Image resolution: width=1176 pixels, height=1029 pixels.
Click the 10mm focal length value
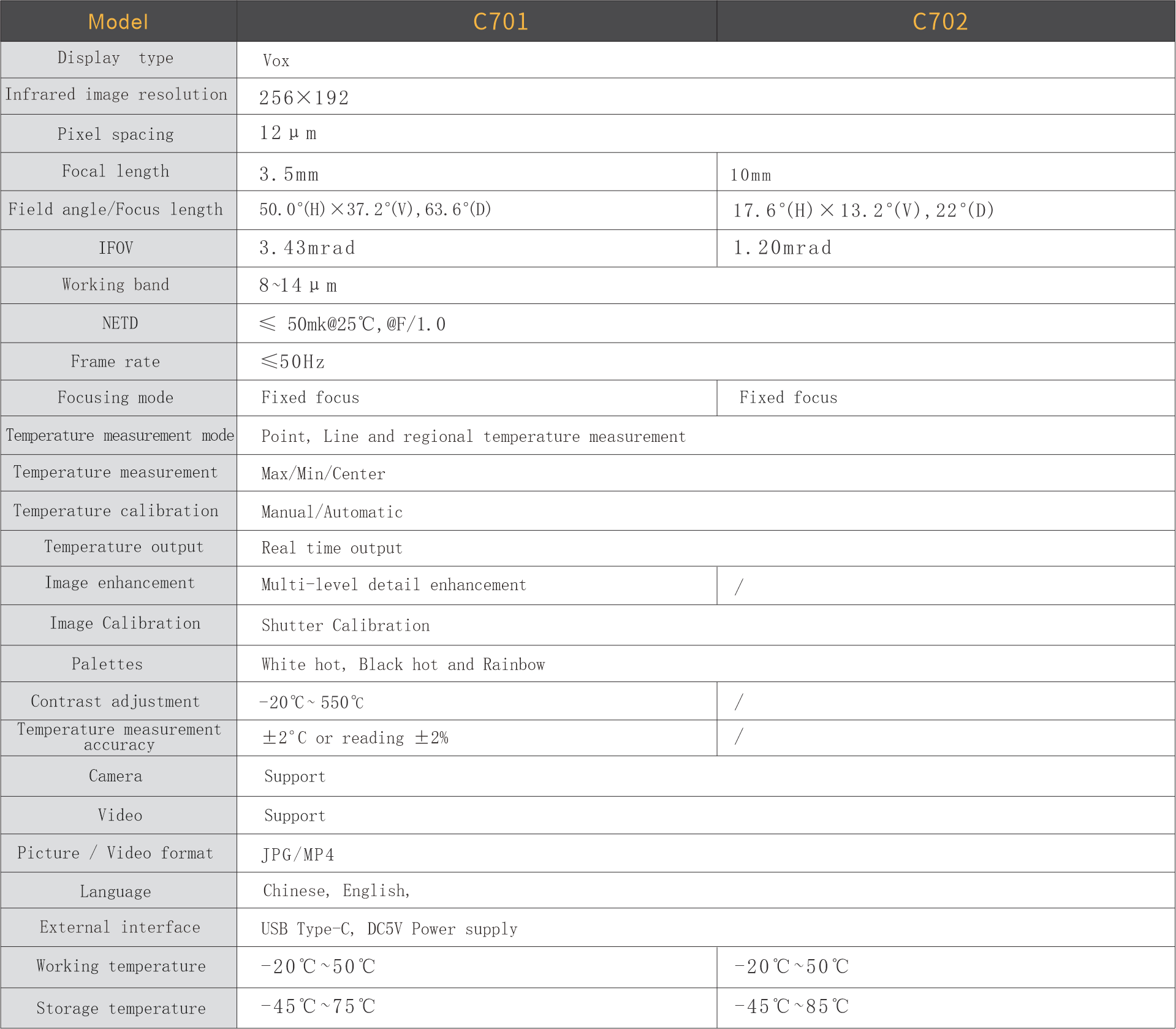tap(750, 175)
